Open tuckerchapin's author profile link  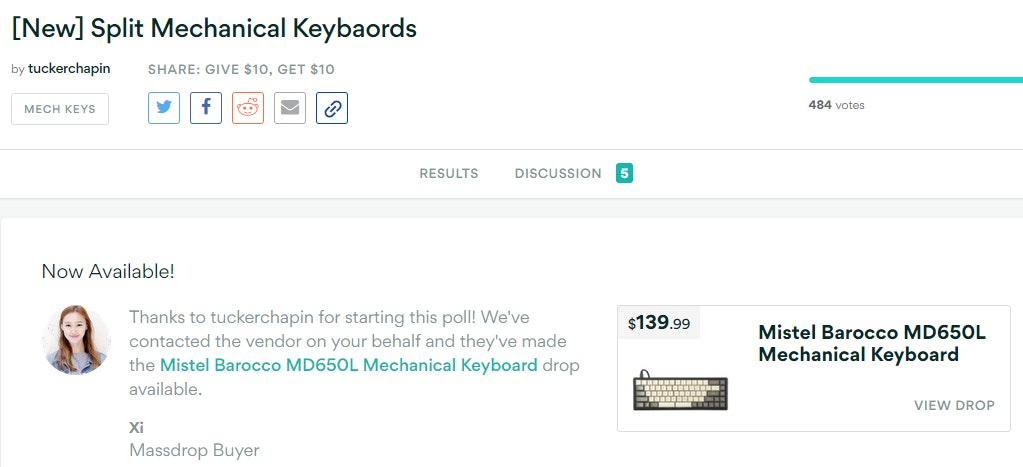[69, 69]
